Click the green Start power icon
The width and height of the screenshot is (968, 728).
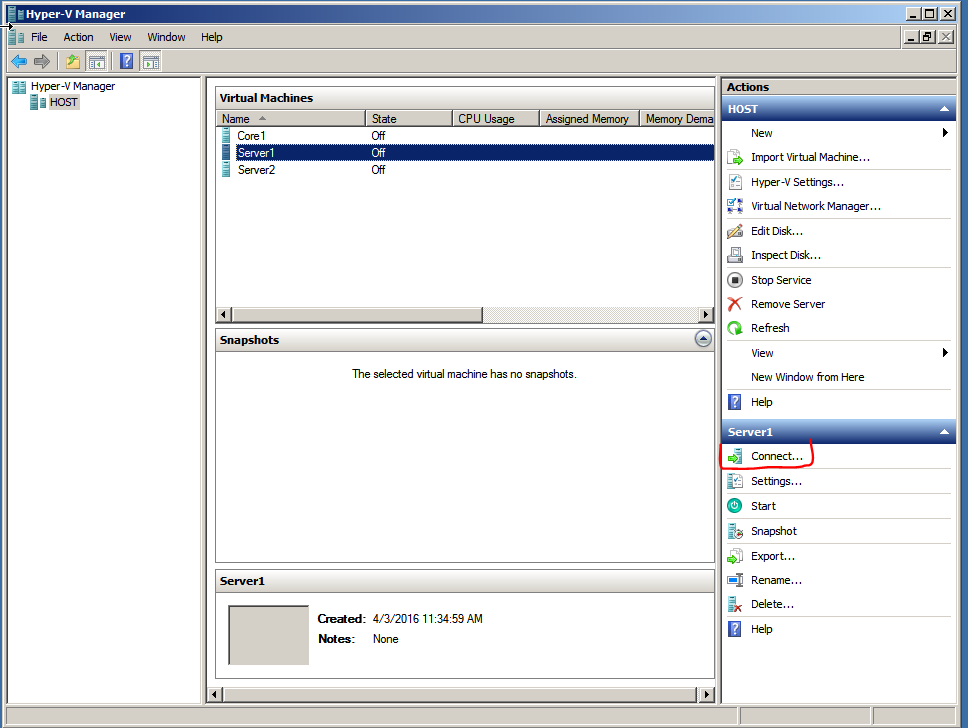735,506
